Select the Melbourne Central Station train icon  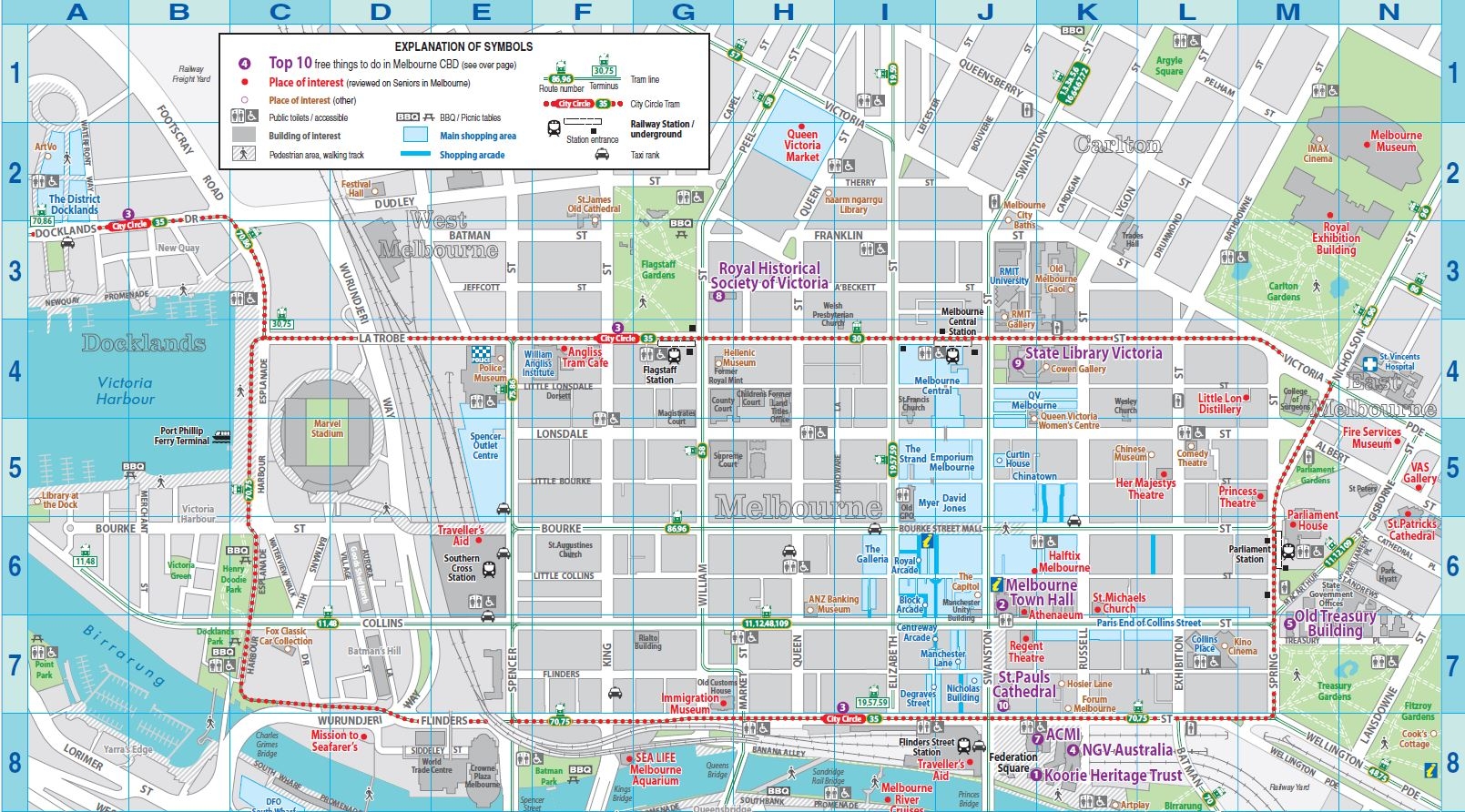coord(952,356)
